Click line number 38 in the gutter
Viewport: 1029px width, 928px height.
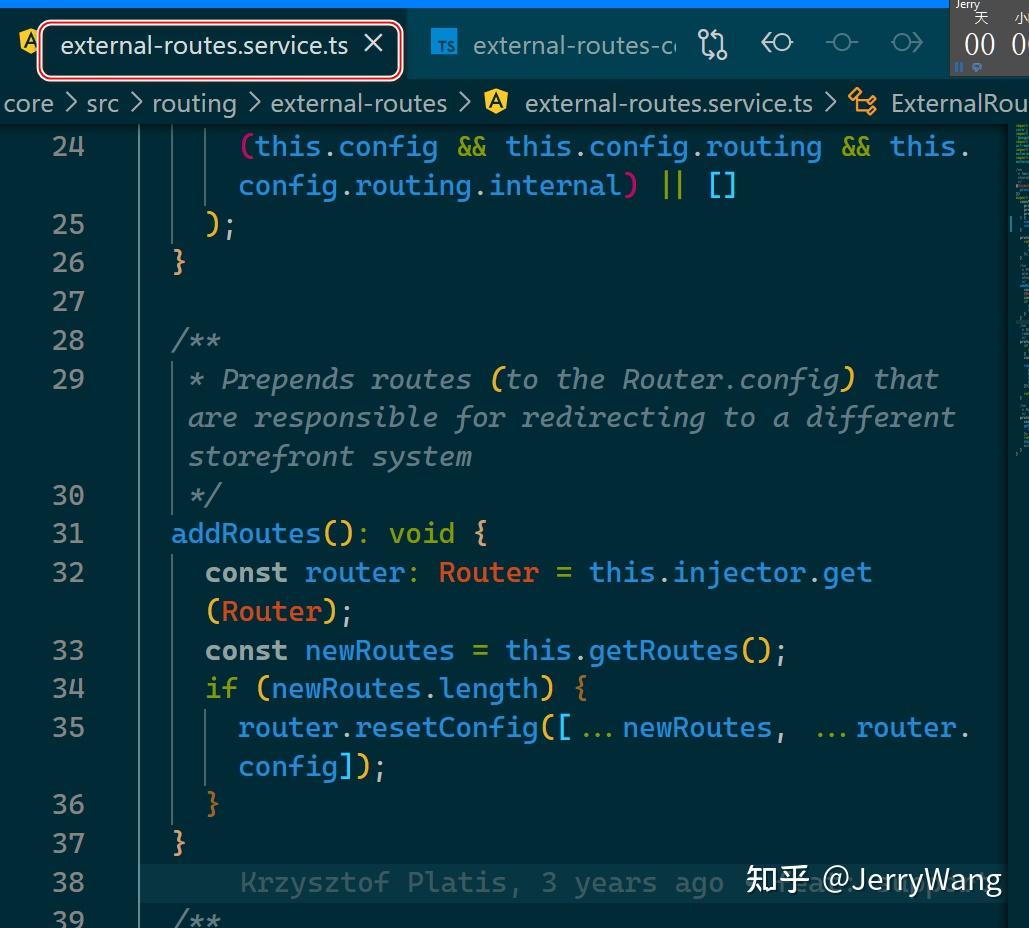68,882
